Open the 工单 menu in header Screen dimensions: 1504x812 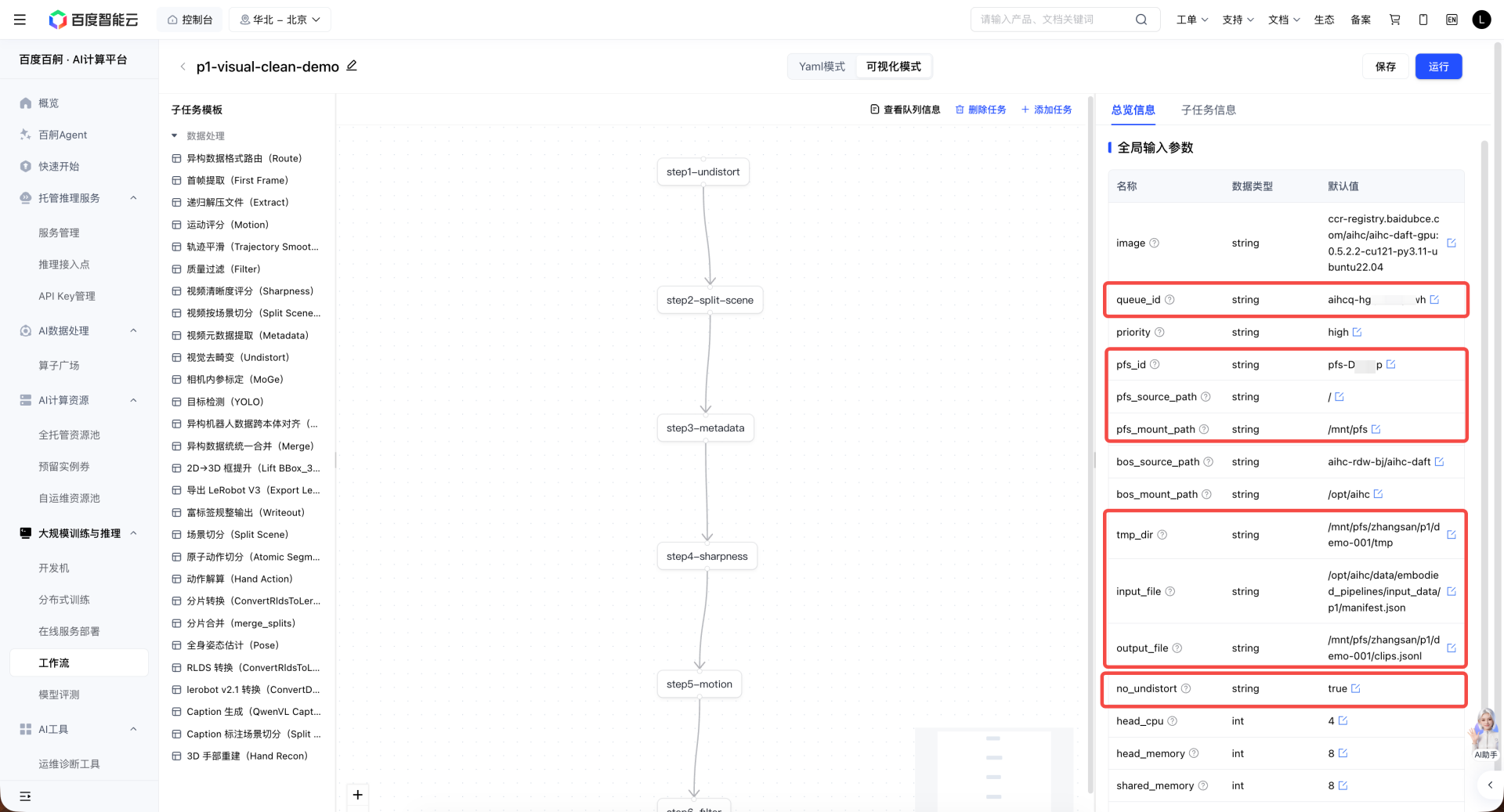pyautogui.click(x=1191, y=20)
